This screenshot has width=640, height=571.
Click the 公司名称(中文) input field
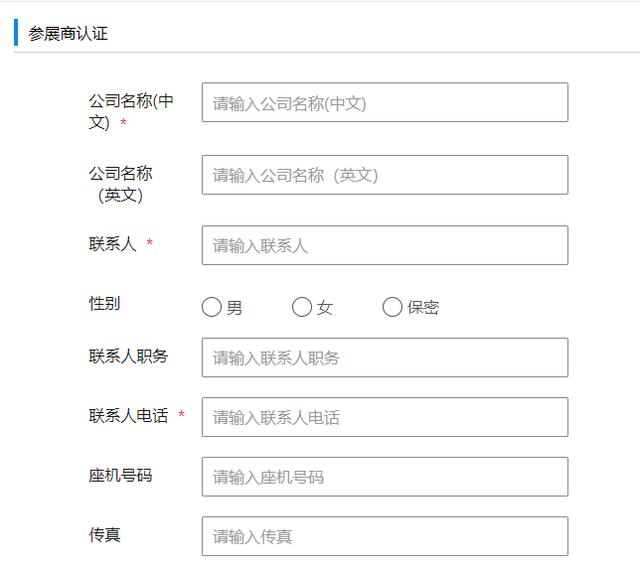385,102
